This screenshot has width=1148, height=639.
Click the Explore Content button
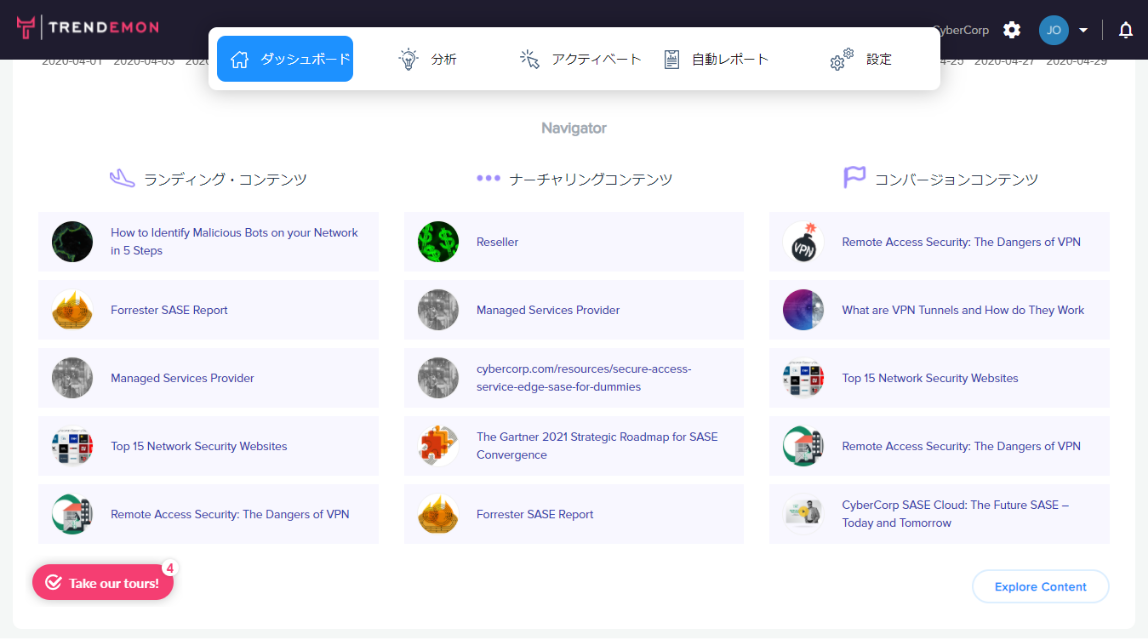point(1040,586)
